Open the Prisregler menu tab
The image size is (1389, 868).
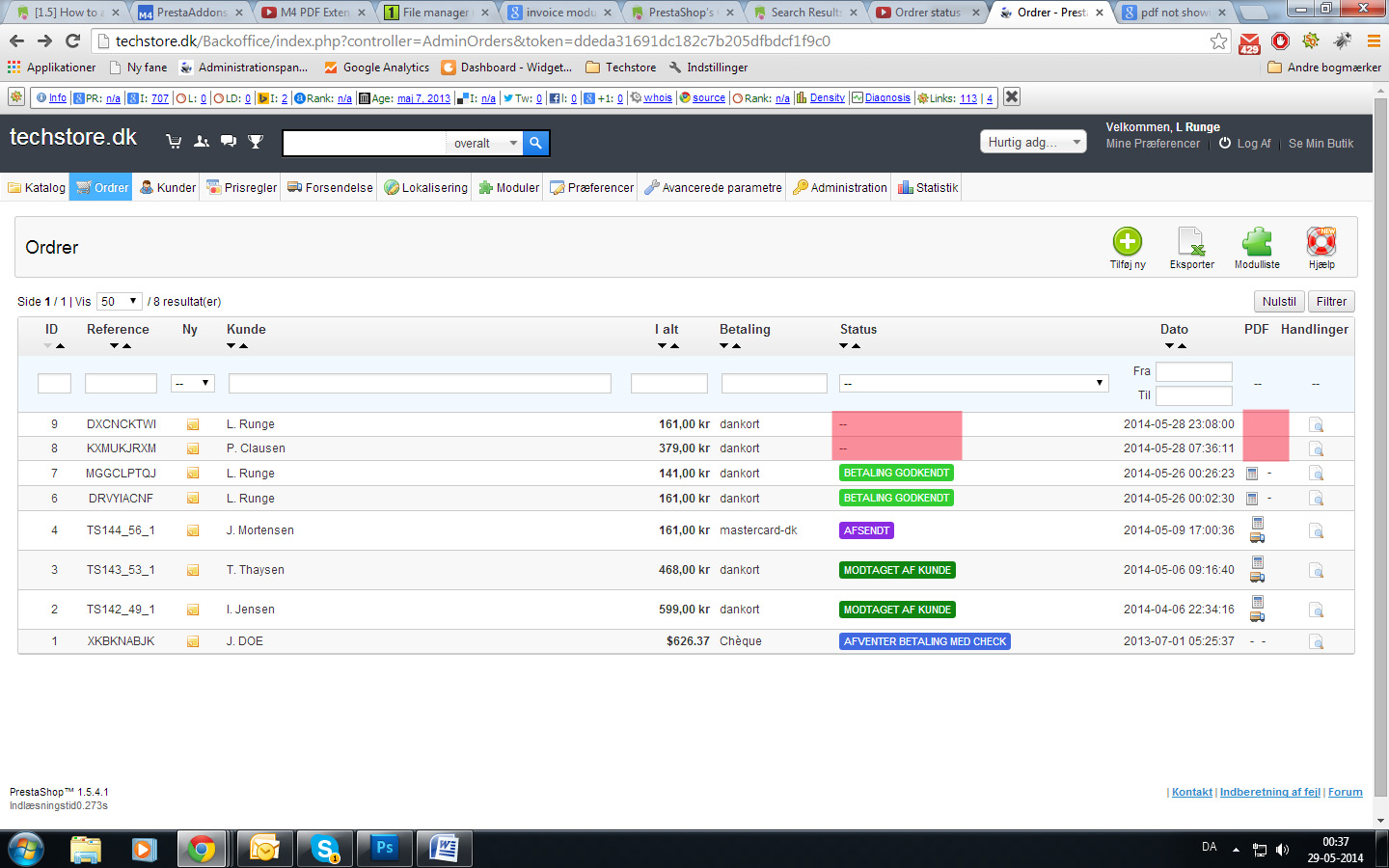coord(241,187)
